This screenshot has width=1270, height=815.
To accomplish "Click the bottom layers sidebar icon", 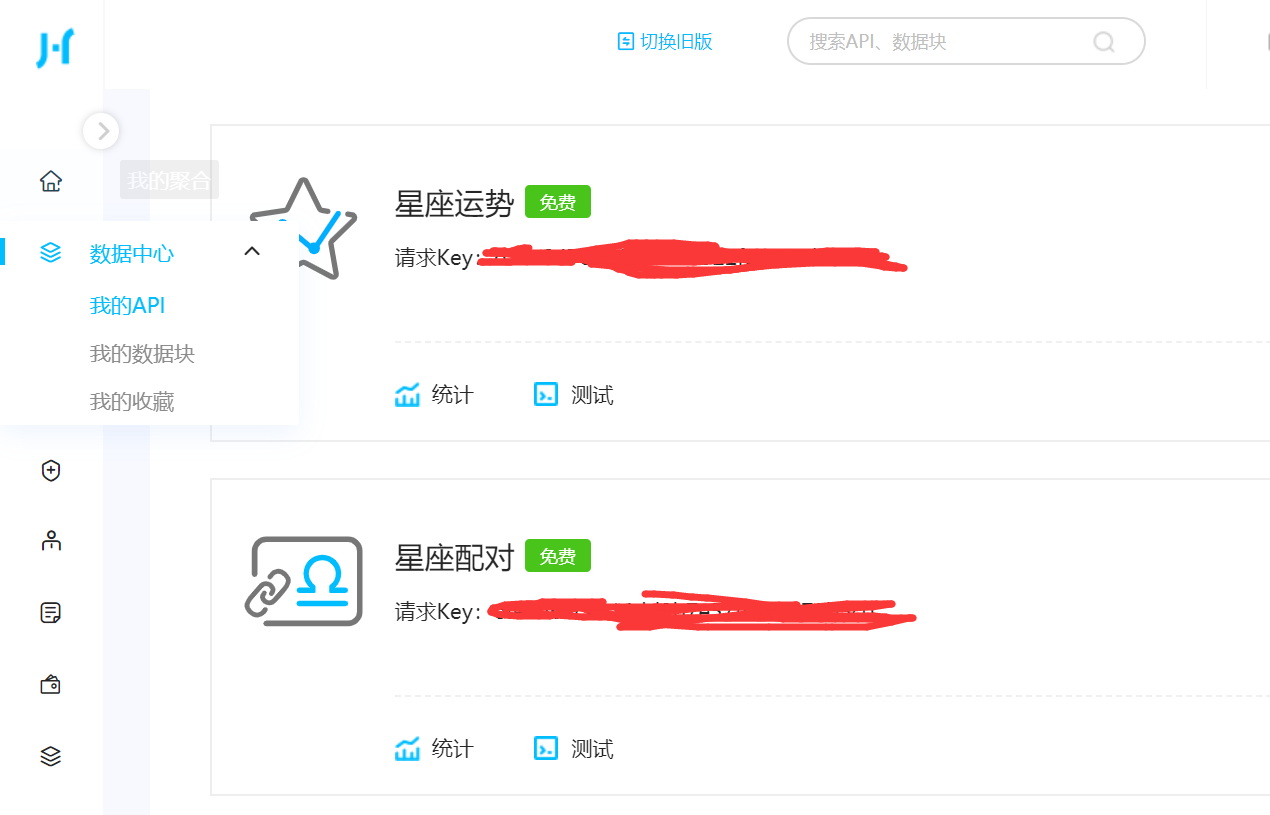I will 51,756.
